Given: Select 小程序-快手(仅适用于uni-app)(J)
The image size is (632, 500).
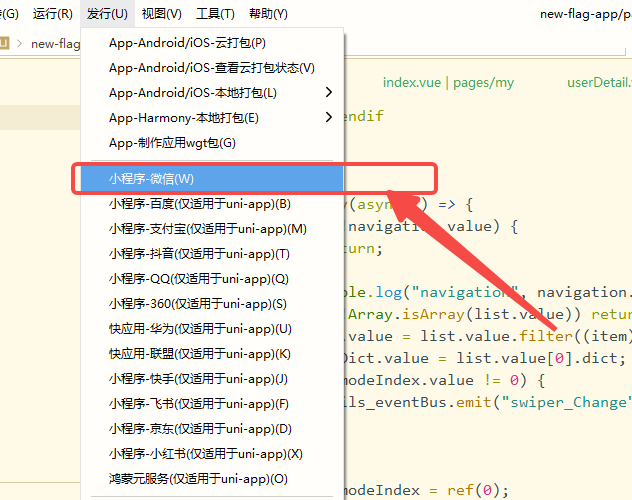Looking at the screenshot, I should tap(212, 379).
